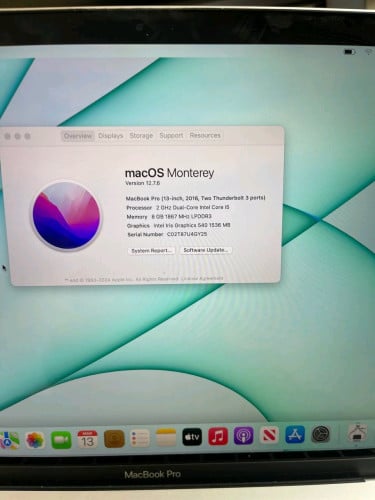
Task: Go to the Support tab
Action: pyautogui.click(x=171, y=135)
